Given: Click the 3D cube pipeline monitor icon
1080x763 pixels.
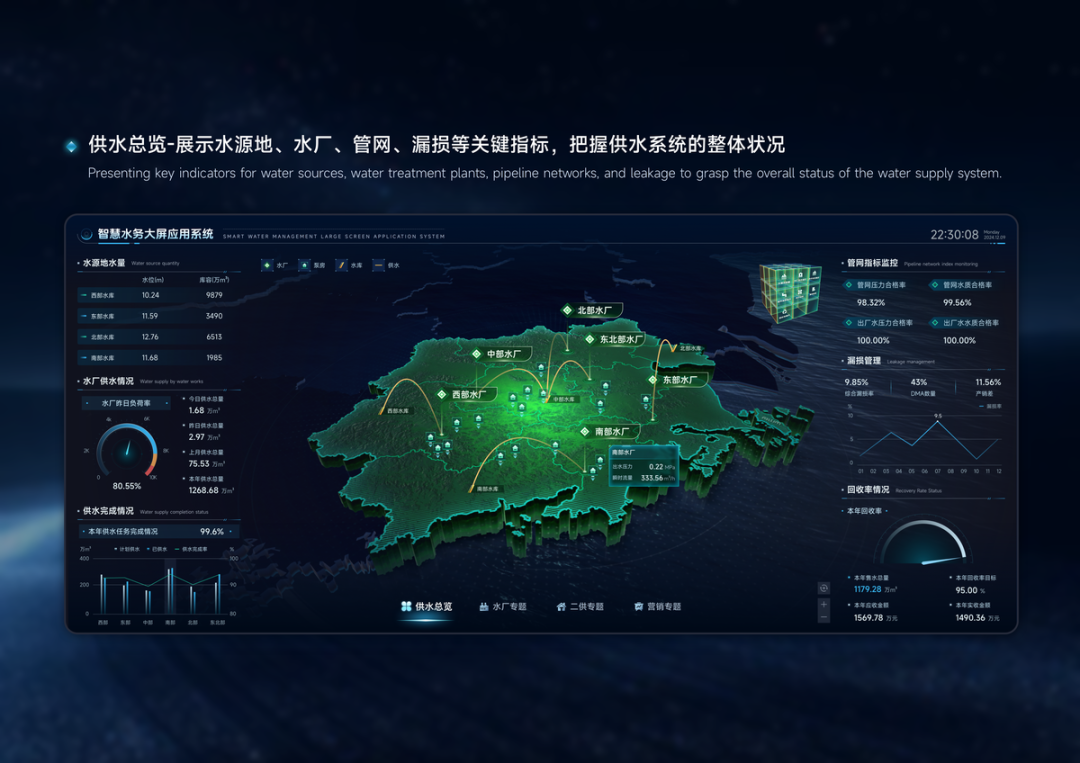Looking at the screenshot, I should point(790,293).
